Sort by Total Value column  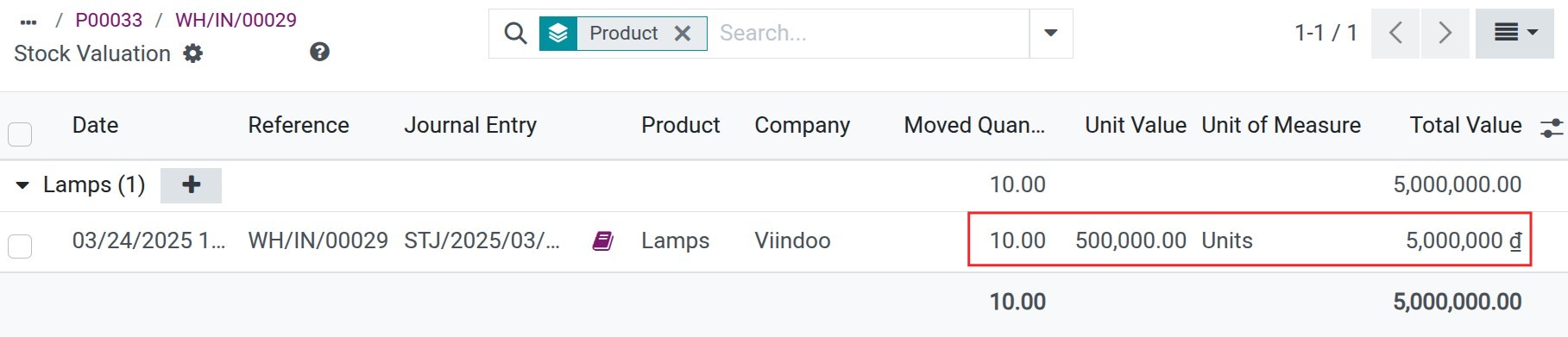pos(1465,125)
